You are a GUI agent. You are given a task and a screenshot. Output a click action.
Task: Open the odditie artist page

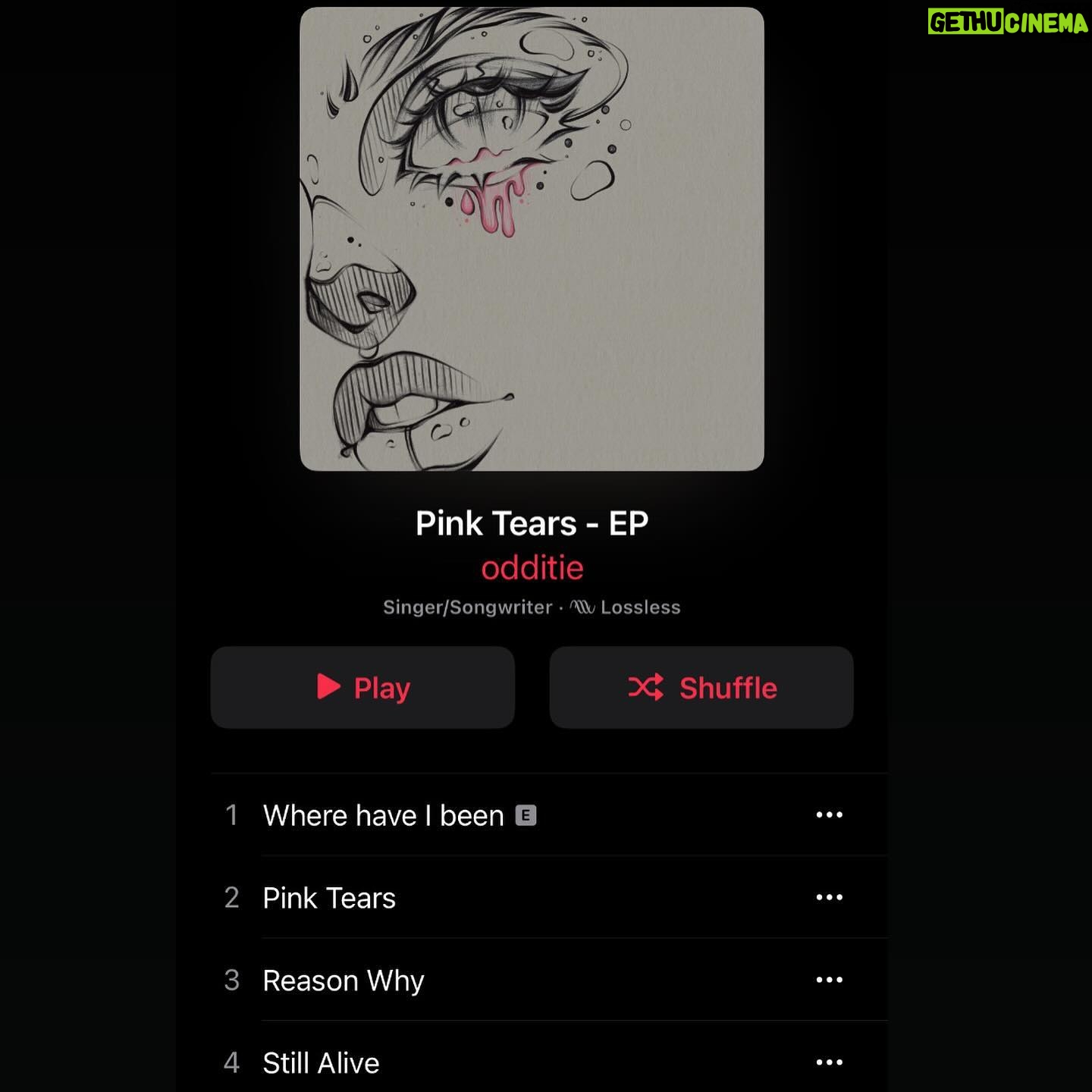532,568
